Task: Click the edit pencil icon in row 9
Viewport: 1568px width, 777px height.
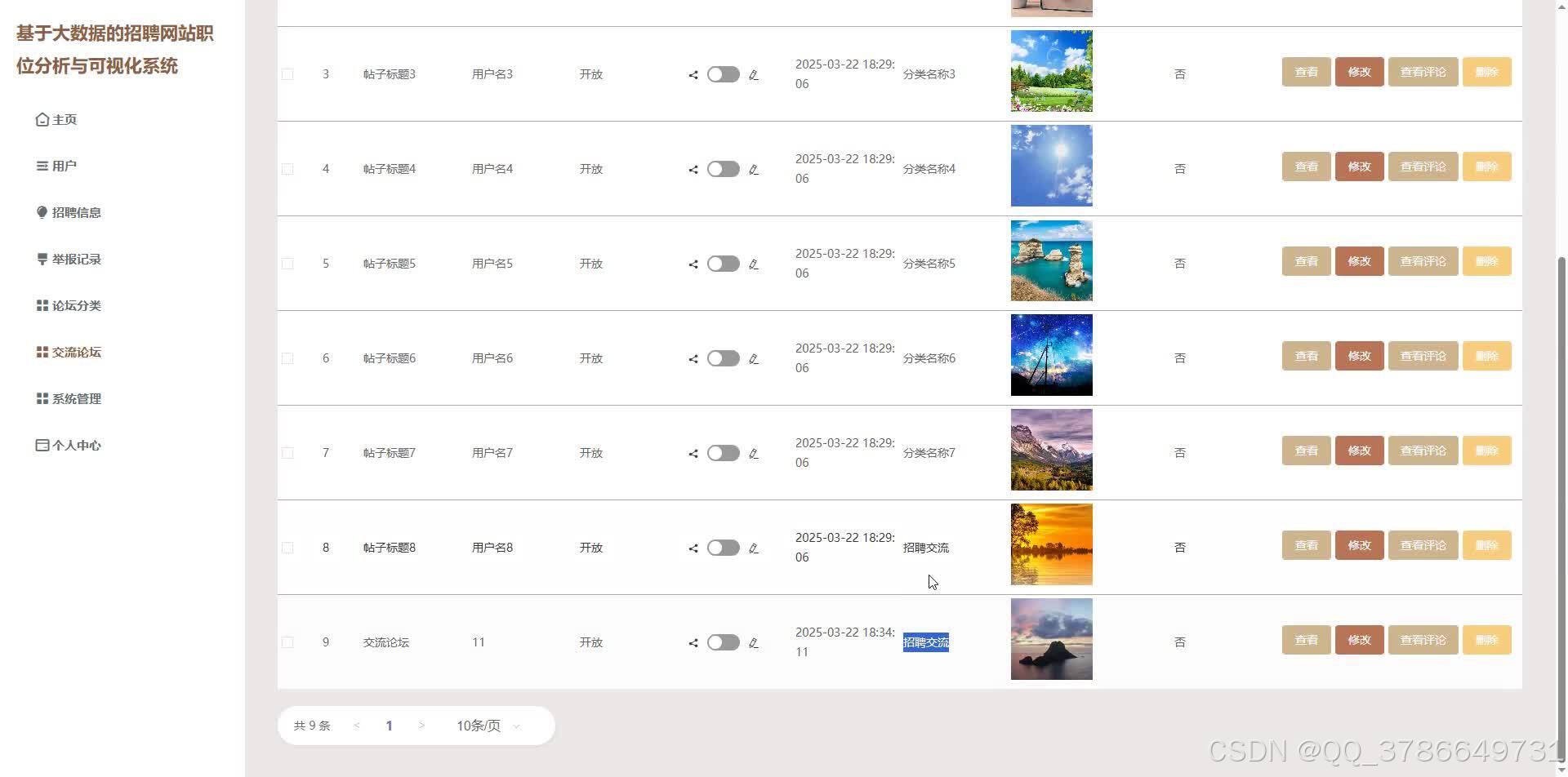Action: coord(754,642)
